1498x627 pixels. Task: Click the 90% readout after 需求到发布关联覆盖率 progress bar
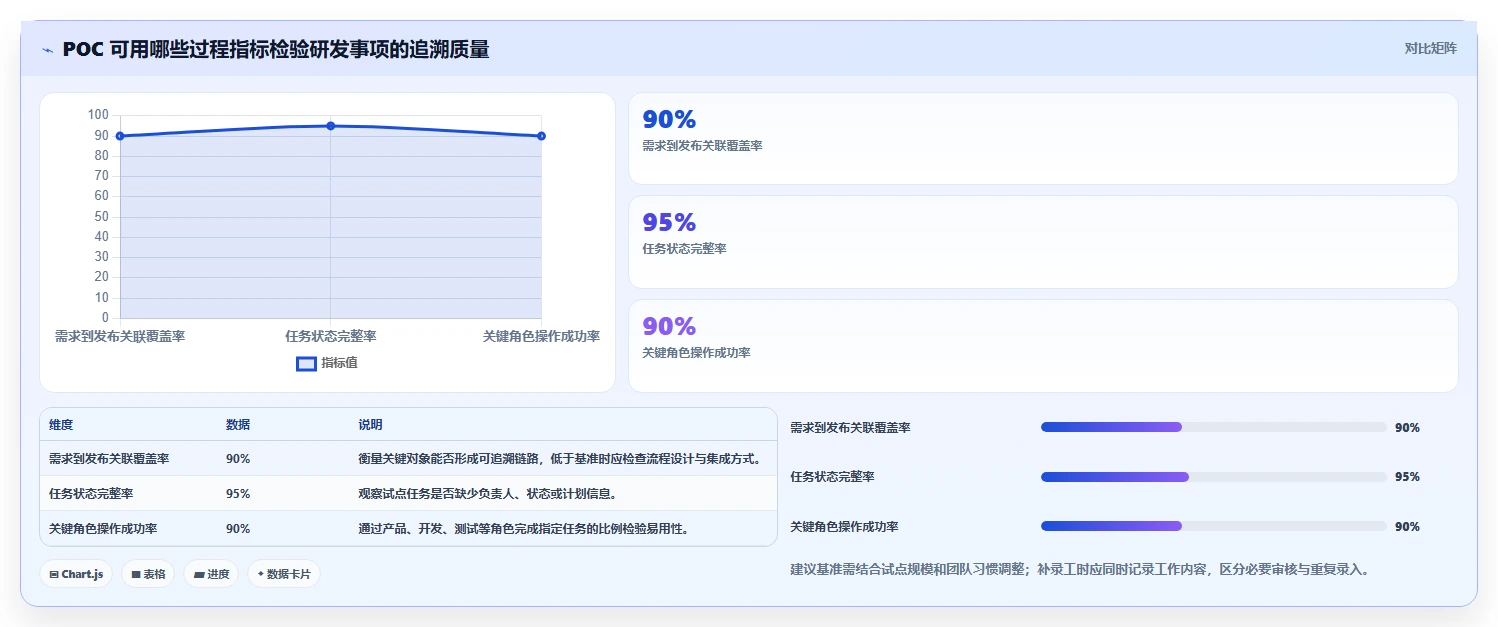tap(1407, 428)
